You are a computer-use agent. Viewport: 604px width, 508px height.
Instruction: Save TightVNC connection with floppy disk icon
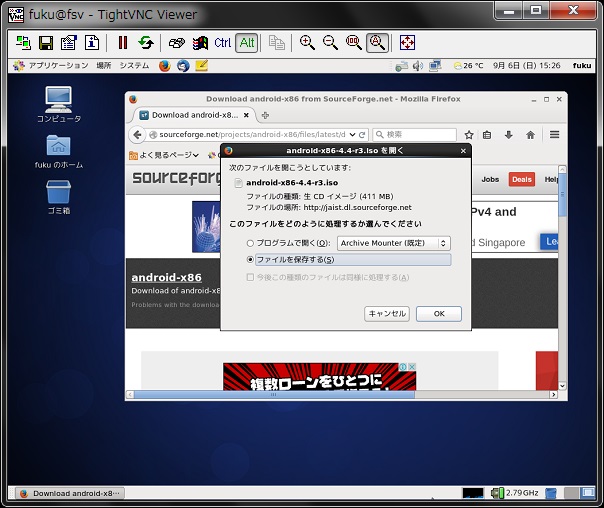[x=46, y=42]
